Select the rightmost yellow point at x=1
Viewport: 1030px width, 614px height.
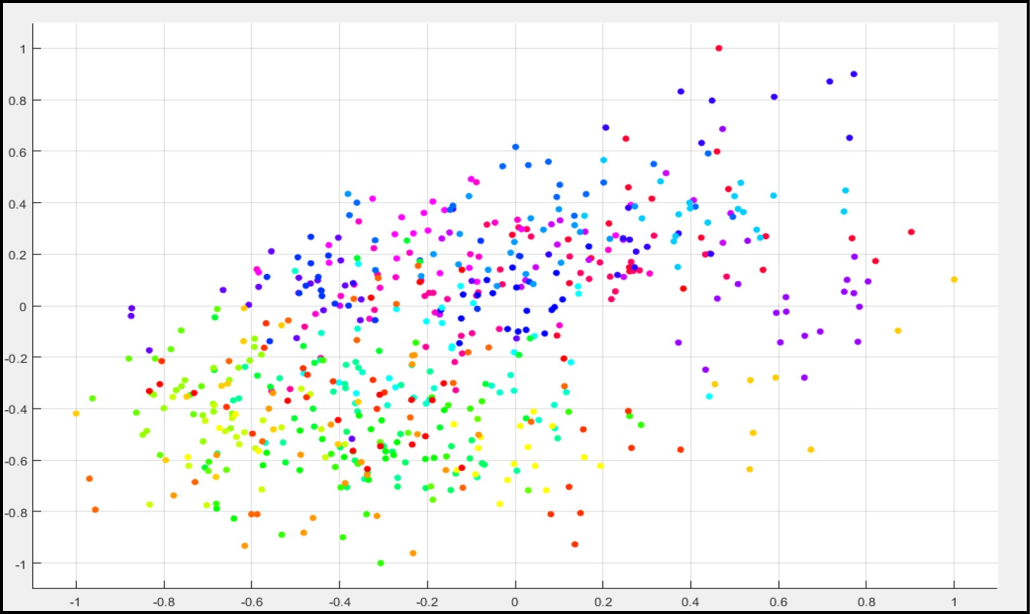[954, 280]
